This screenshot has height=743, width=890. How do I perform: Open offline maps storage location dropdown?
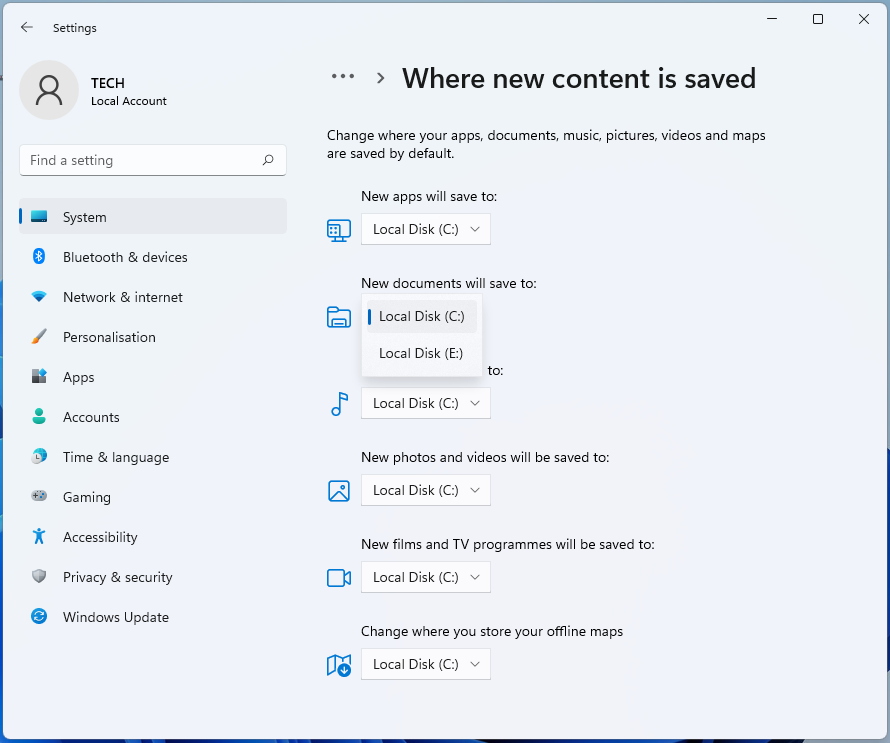(x=426, y=664)
